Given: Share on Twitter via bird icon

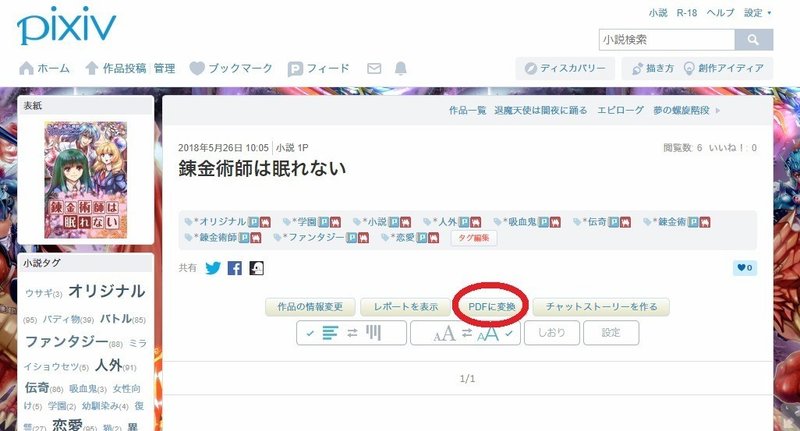Looking at the screenshot, I should point(213,268).
